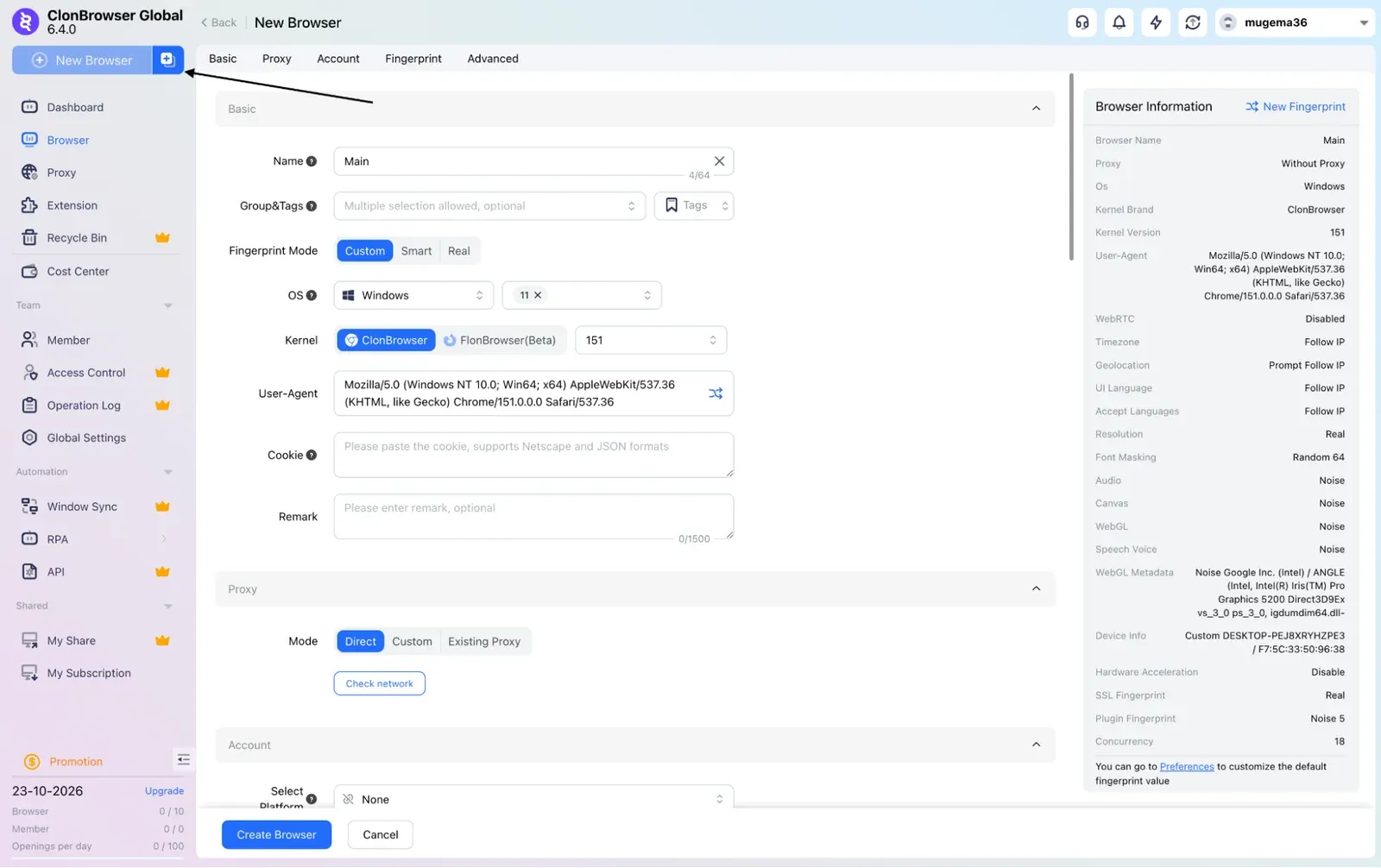Click the Remark text field
Viewport: 1381px width, 868px height.
(x=533, y=517)
